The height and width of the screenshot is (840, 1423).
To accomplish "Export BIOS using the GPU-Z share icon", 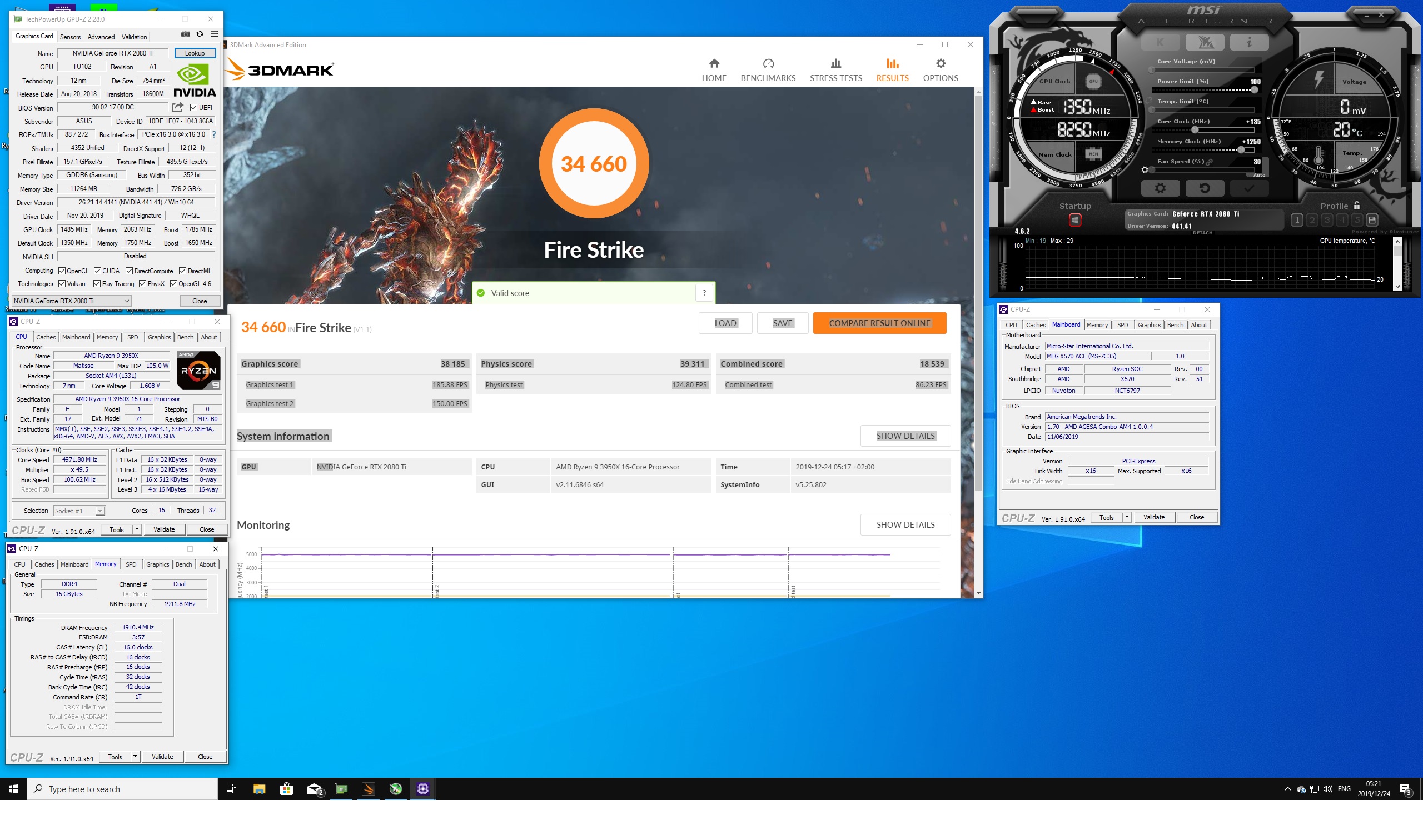I will [178, 107].
